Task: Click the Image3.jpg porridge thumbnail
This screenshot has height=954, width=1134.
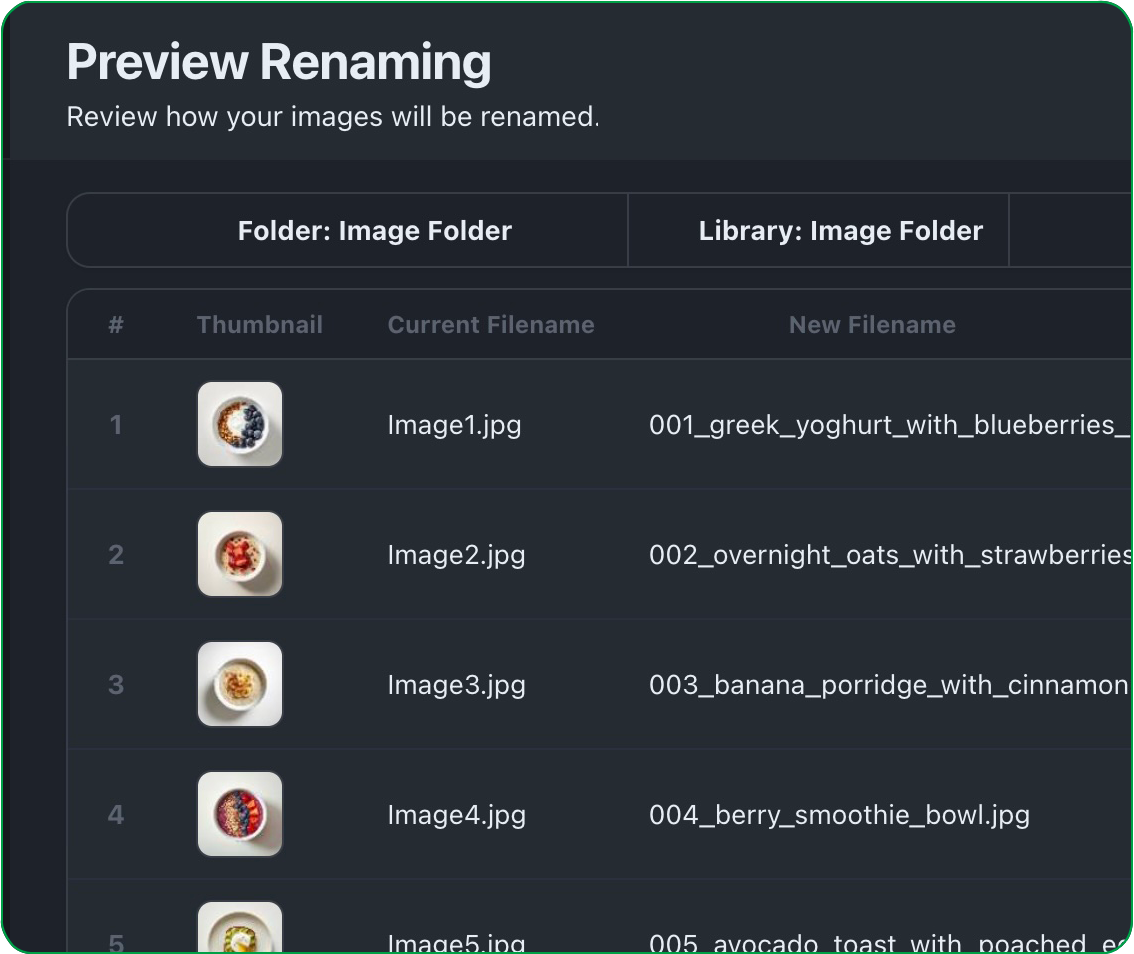Action: pyautogui.click(x=240, y=684)
